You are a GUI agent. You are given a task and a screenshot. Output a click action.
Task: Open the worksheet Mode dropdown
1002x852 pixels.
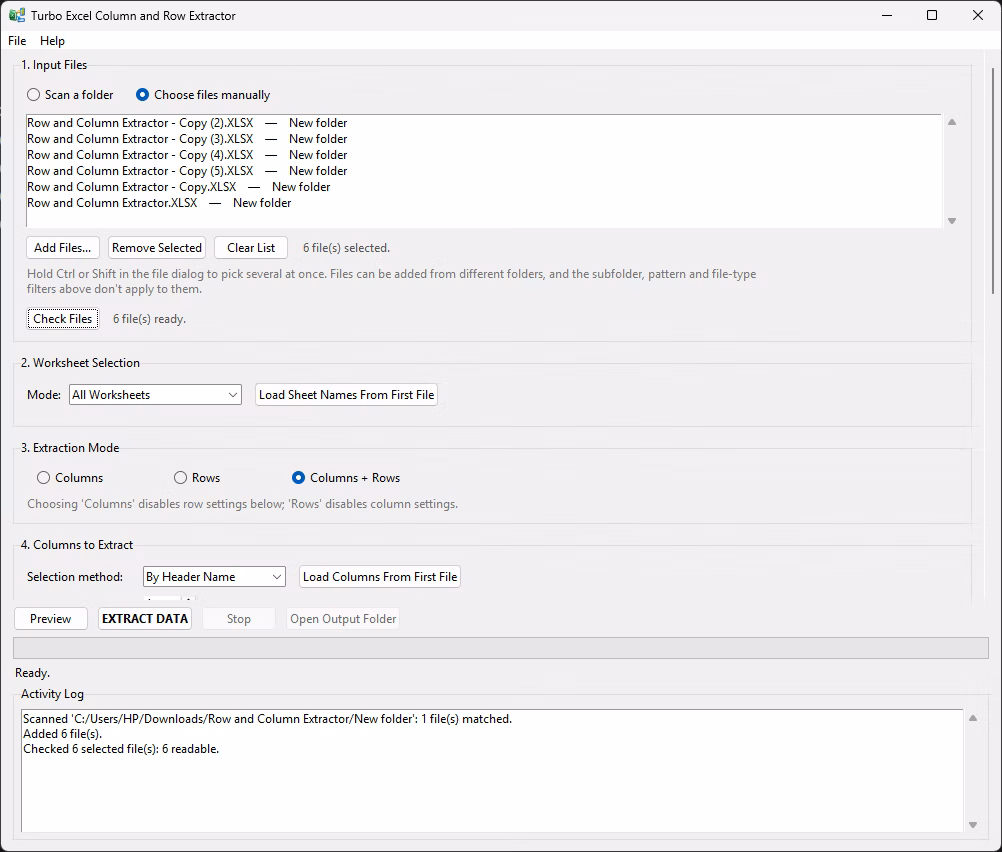(x=155, y=395)
